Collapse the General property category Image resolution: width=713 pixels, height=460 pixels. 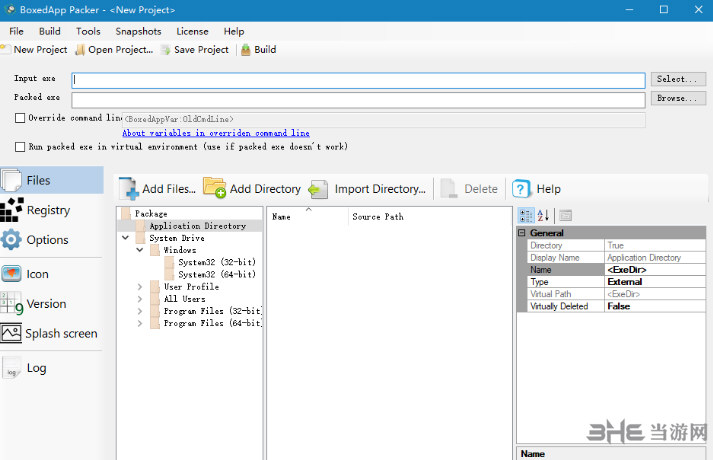[522, 233]
